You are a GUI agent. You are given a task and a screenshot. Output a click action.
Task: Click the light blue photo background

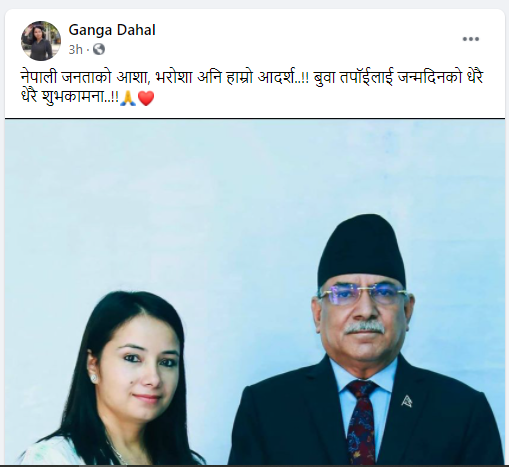(167, 200)
